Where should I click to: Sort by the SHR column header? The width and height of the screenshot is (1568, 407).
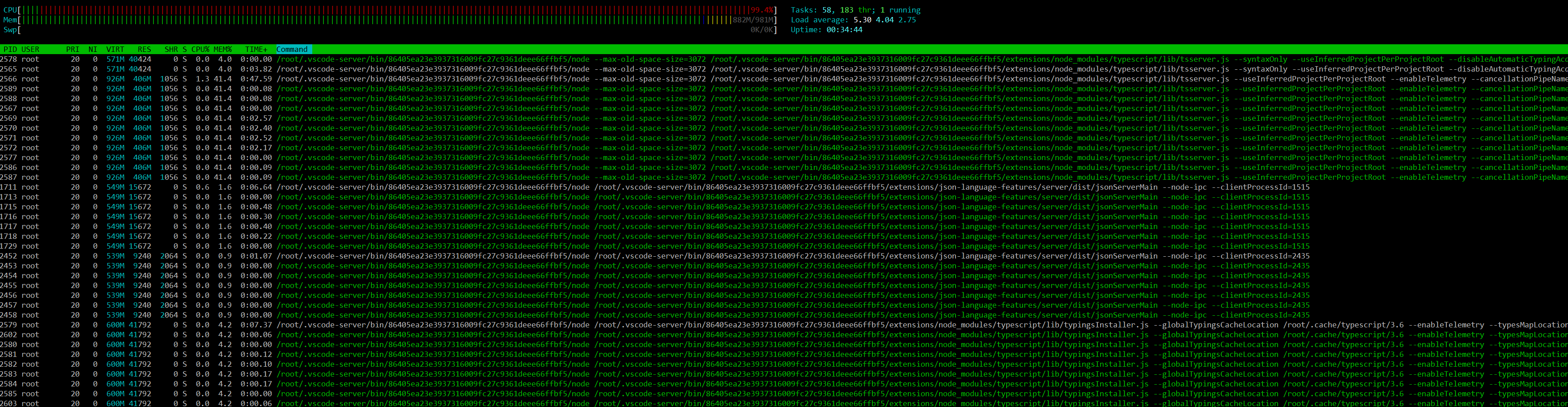(171, 49)
